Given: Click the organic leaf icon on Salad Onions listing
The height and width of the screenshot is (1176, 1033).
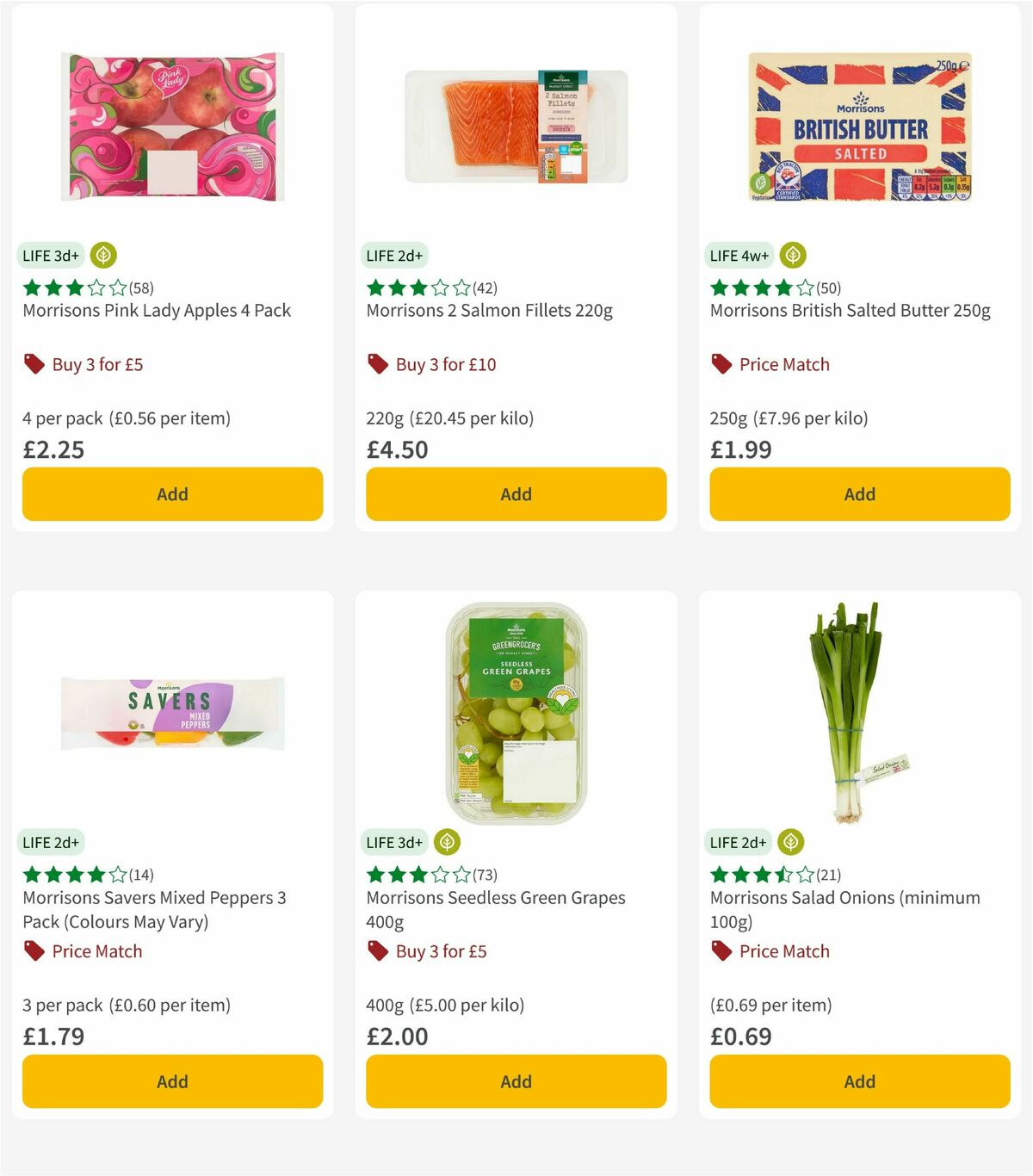Looking at the screenshot, I should [x=791, y=842].
